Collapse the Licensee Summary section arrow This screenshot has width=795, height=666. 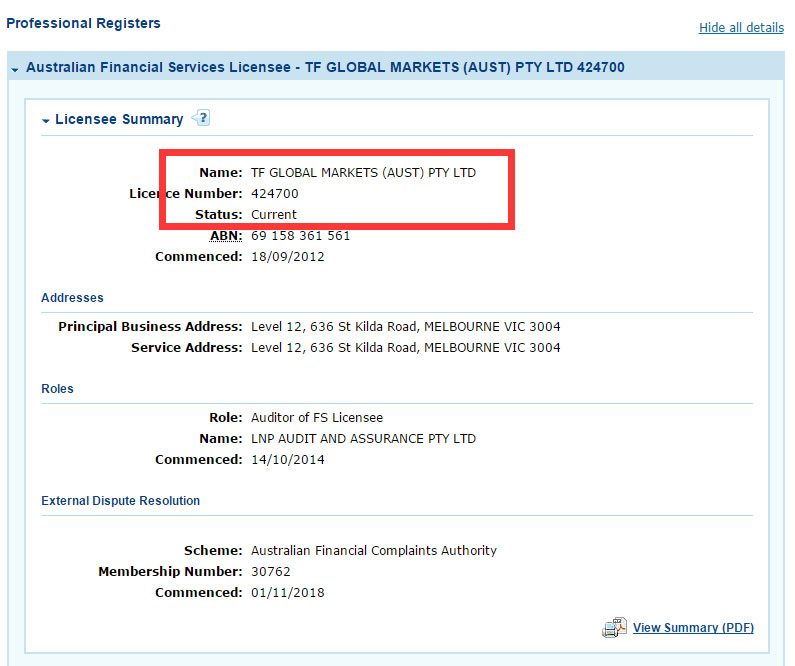pyautogui.click(x=46, y=121)
